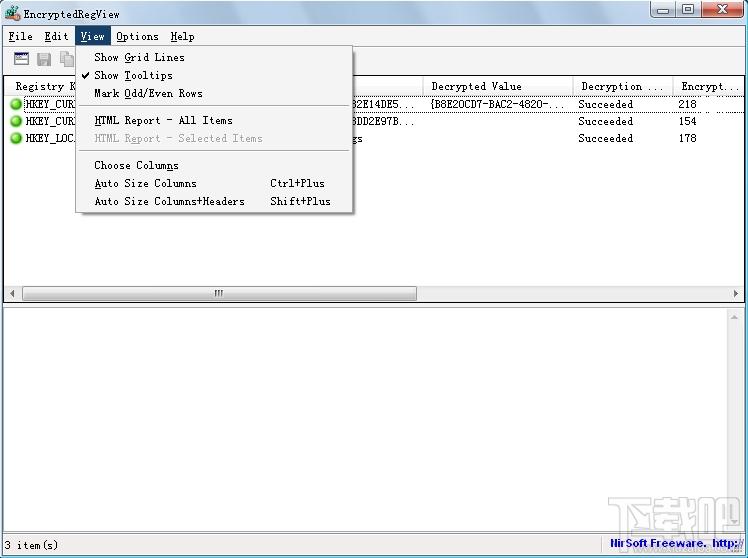Viewport: 748px width, 558px height.
Task: Maximize the EncryptedRegView window
Action: point(688,9)
